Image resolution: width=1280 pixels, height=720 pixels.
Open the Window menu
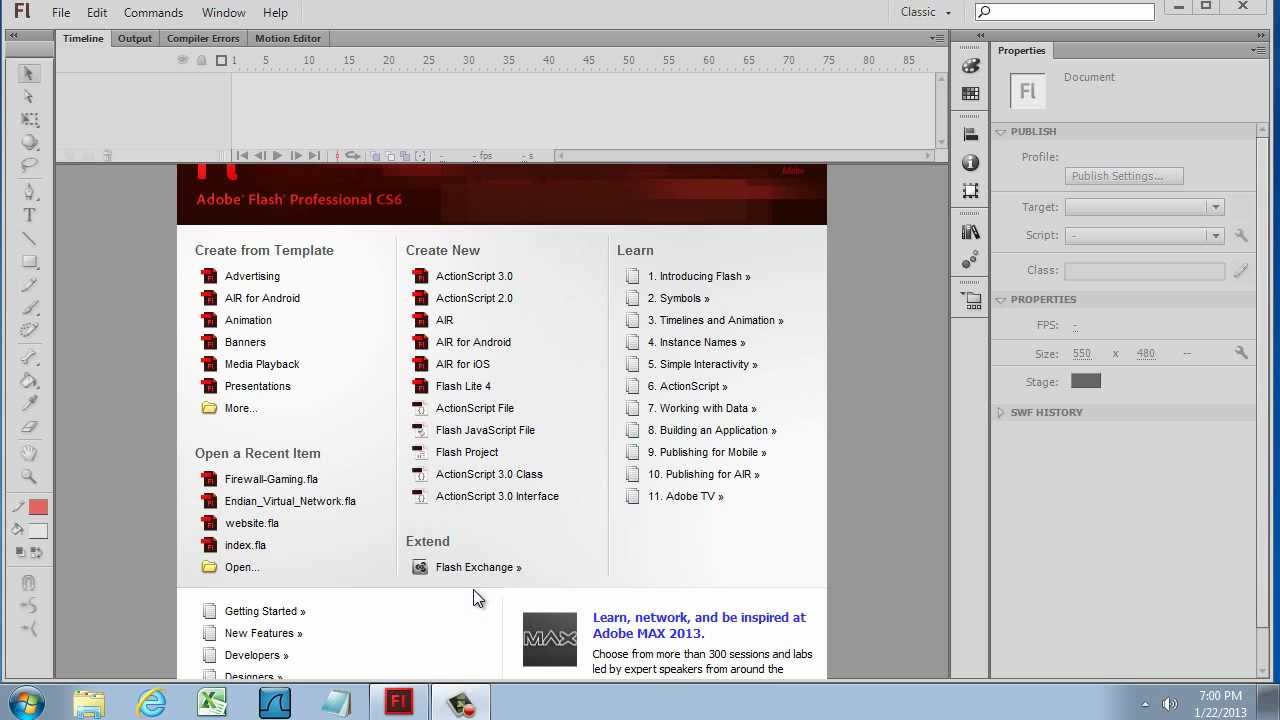click(224, 12)
